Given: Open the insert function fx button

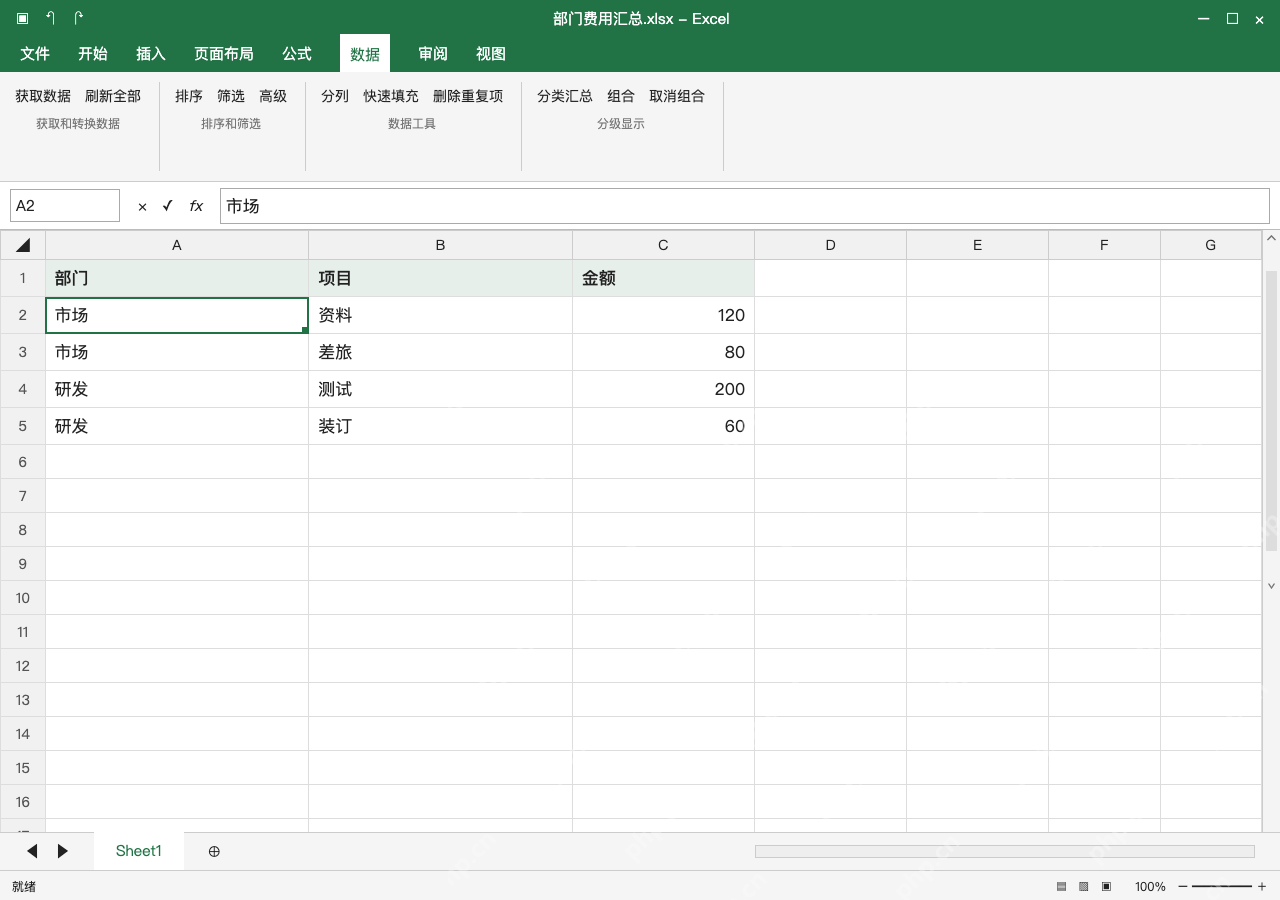Looking at the screenshot, I should (196, 206).
